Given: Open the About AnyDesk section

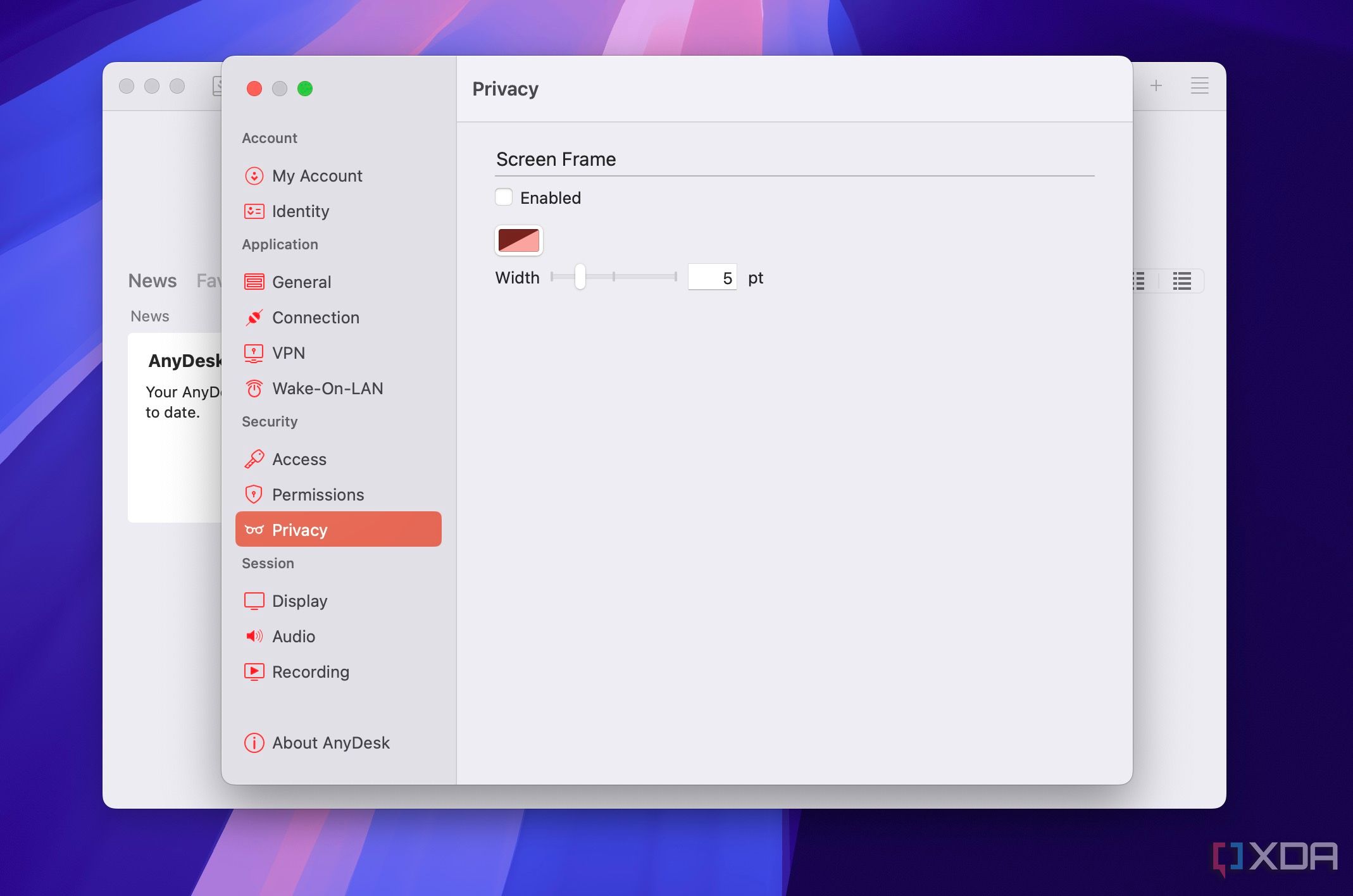Looking at the screenshot, I should (330, 742).
